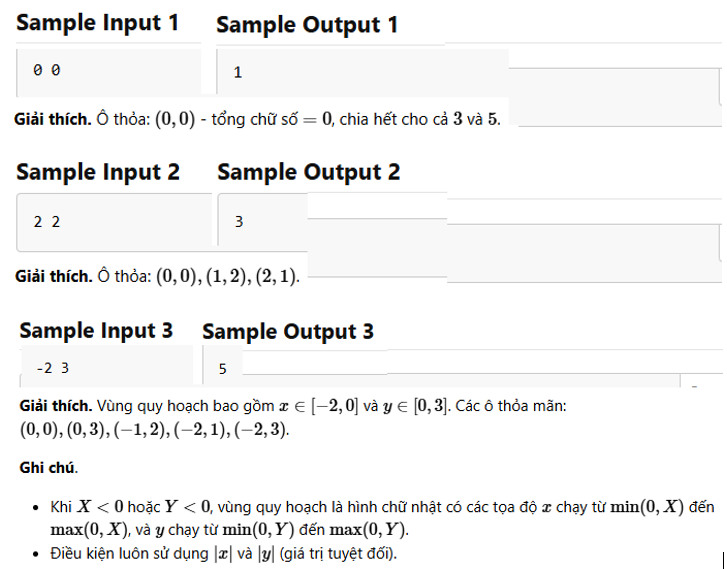Click the sample output 3 value '5'
This screenshot has height=569, width=727.
[x=223, y=369]
